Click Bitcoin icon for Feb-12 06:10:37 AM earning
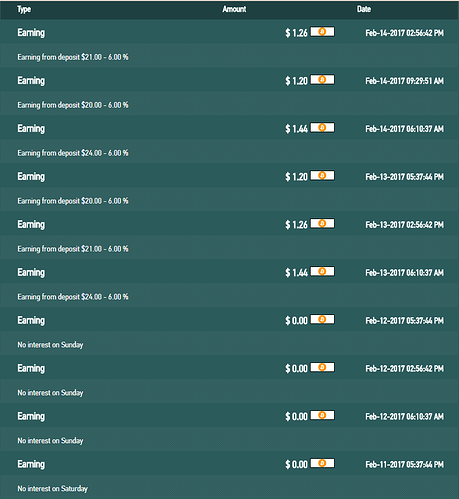This screenshot has height=499, width=459. point(322,416)
